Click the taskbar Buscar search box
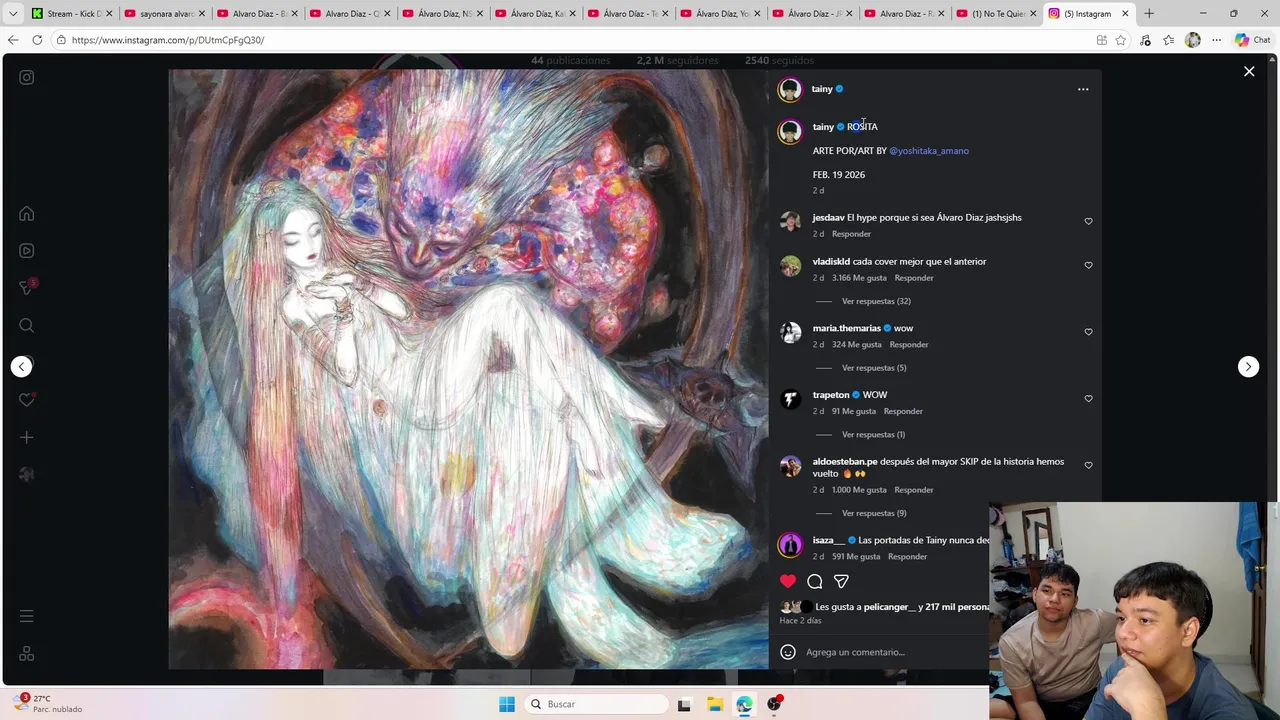1280x720 pixels. pos(597,704)
